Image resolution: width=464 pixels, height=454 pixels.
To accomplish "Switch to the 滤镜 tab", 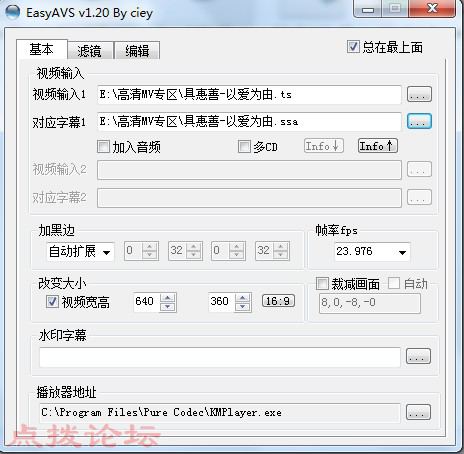I will coord(90,51).
